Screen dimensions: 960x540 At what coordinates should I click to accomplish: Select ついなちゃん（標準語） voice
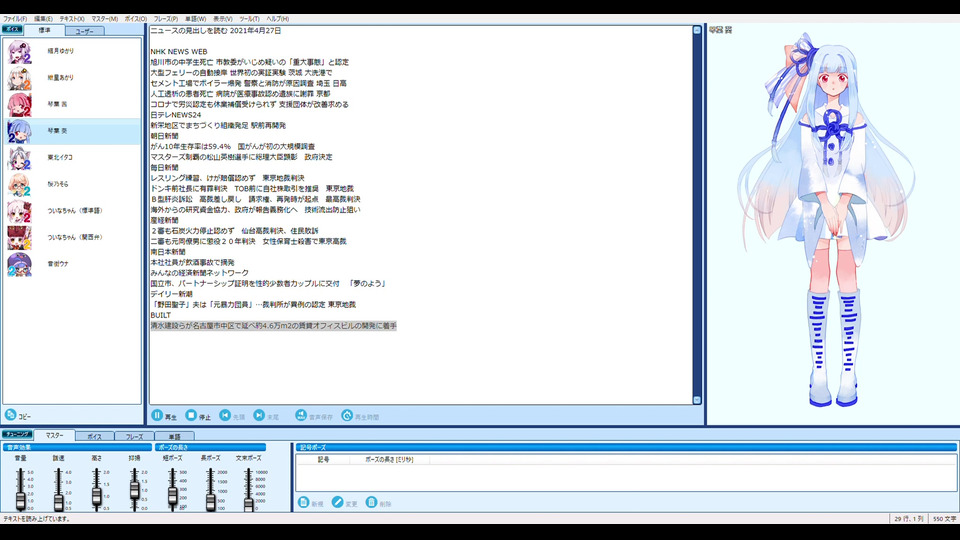tap(20, 211)
